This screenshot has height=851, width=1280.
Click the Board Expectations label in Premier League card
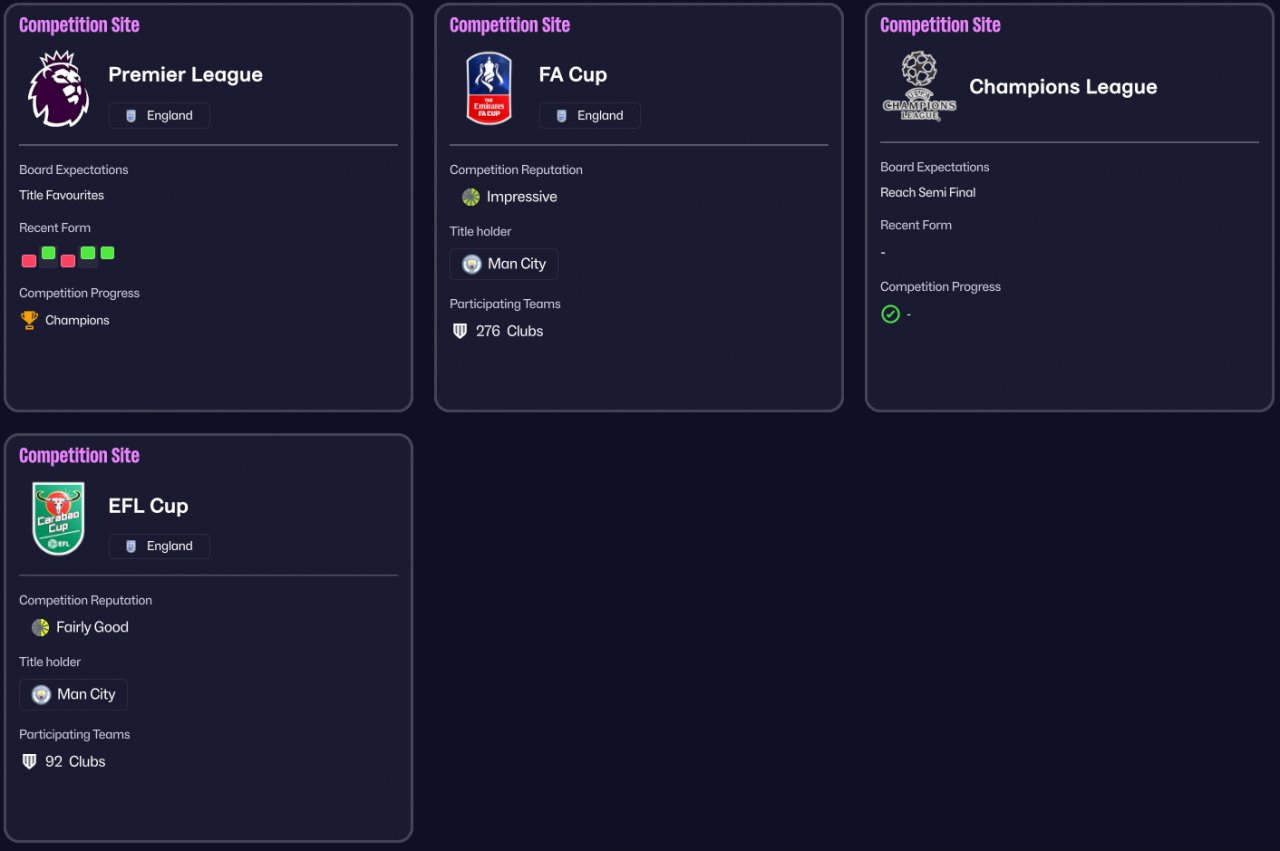pyautogui.click(x=74, y=170)
